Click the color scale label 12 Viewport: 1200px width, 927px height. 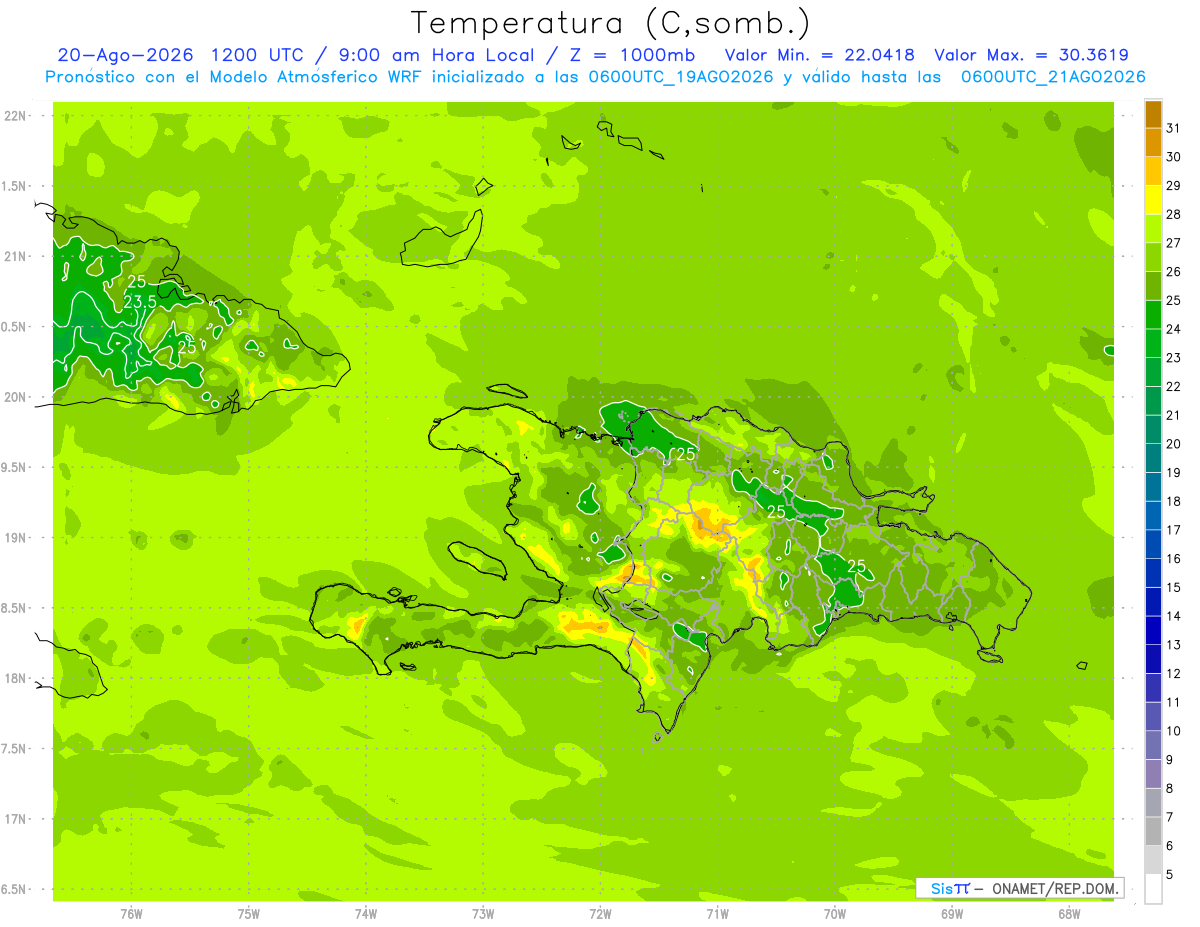click(1173, 673)
